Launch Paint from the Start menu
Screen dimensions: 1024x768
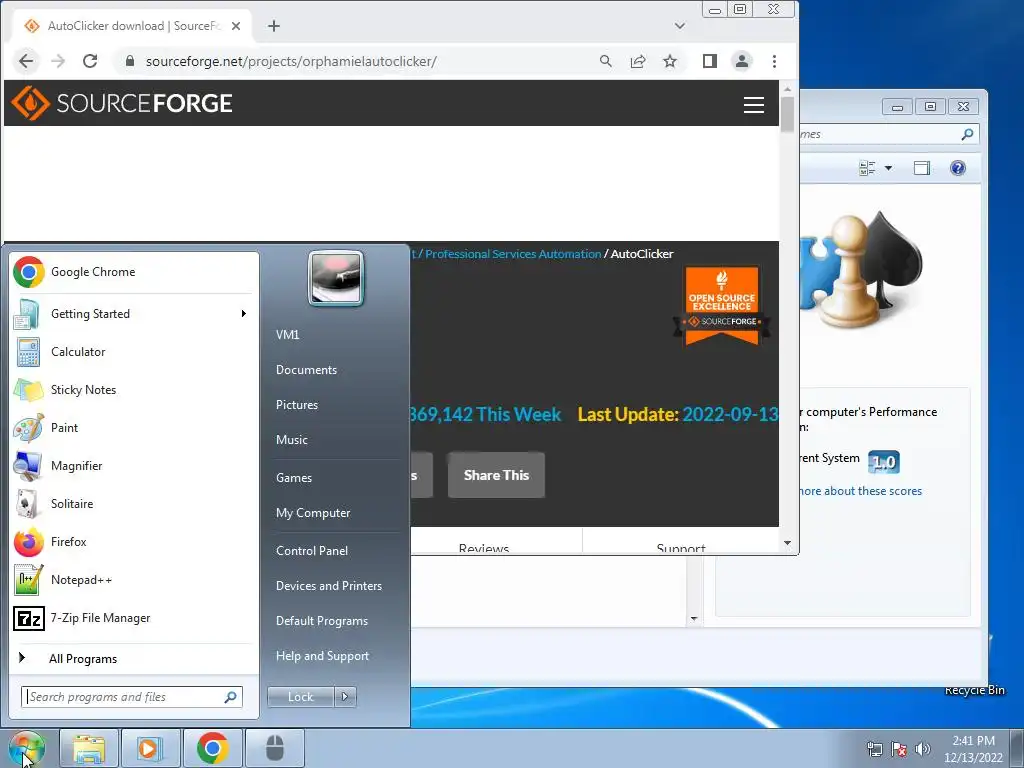coord(134,428)
